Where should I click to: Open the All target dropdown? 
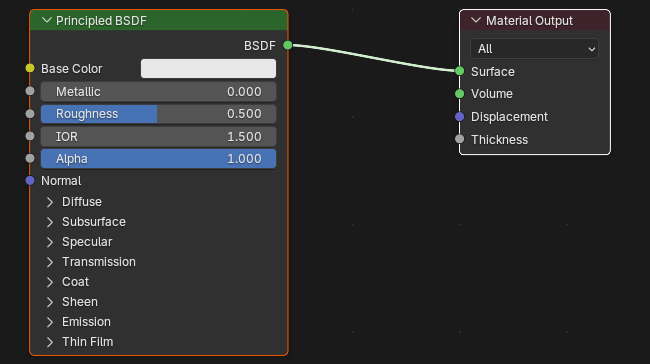click(534, 49)
